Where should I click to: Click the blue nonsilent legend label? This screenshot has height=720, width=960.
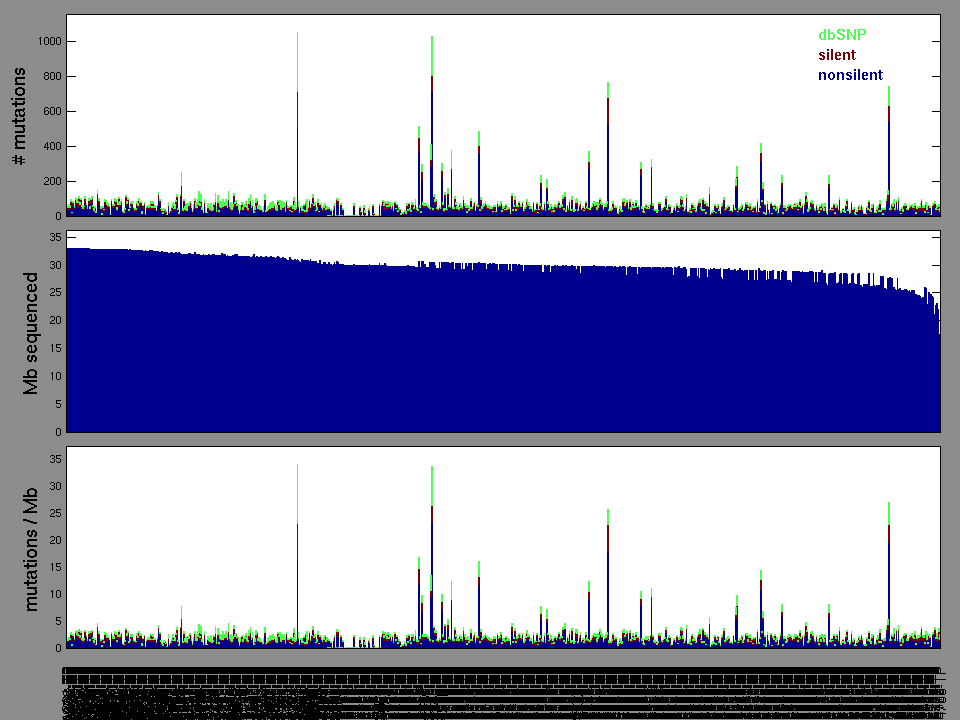coord(850,75)
